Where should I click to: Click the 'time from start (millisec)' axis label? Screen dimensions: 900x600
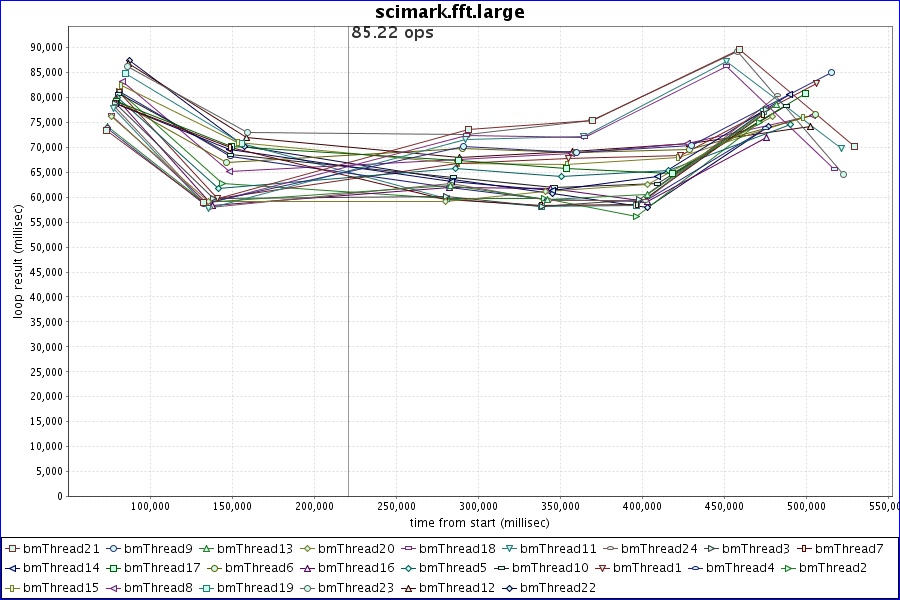click(x=479, y=523)
